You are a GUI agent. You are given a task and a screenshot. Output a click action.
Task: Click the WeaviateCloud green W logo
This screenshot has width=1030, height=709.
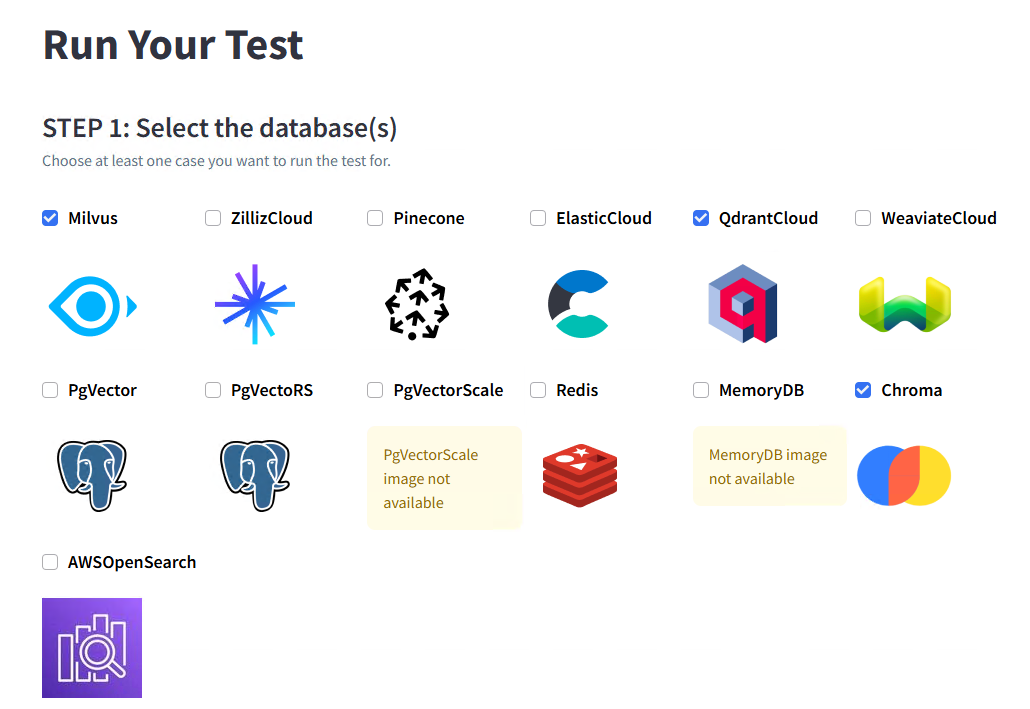click(905, 304)
